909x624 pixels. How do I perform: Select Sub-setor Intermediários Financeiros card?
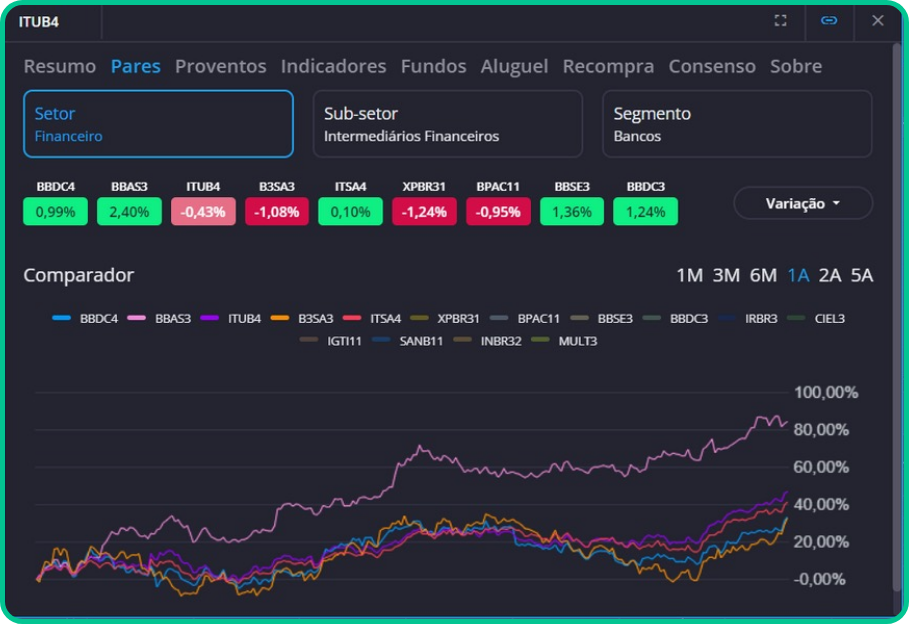click(x=447, y=124)
